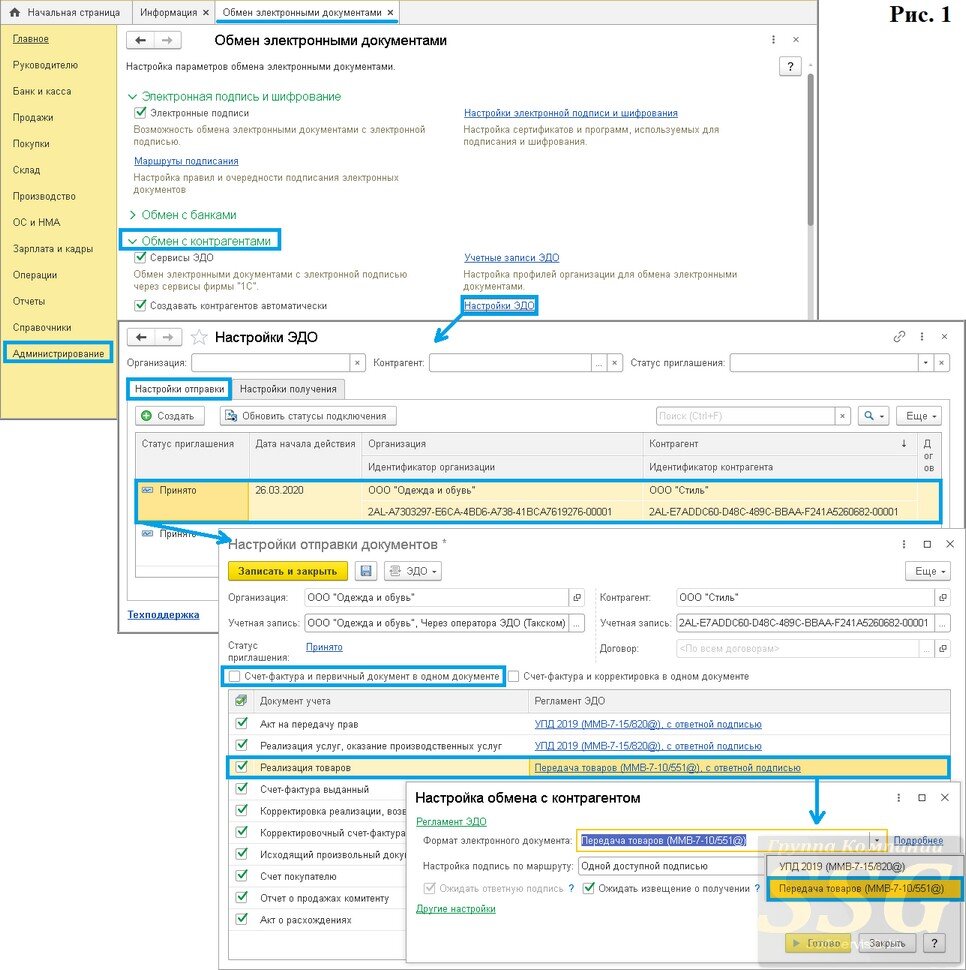
Task: Collapse Электронная подпись и шифрование section
Action: coord(132,97)
